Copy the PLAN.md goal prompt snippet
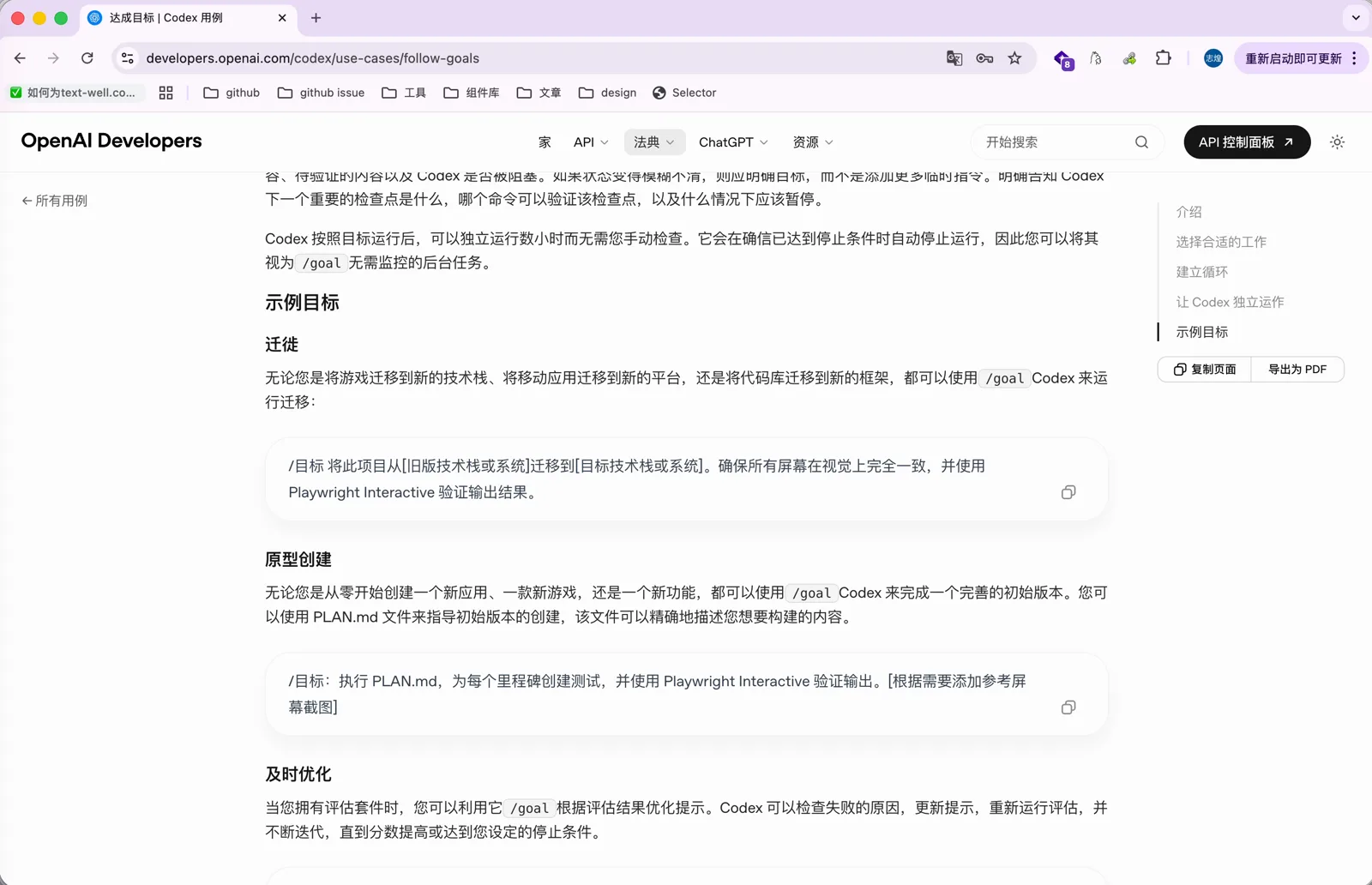The image size is (1372, 885). coord(1068,707)
